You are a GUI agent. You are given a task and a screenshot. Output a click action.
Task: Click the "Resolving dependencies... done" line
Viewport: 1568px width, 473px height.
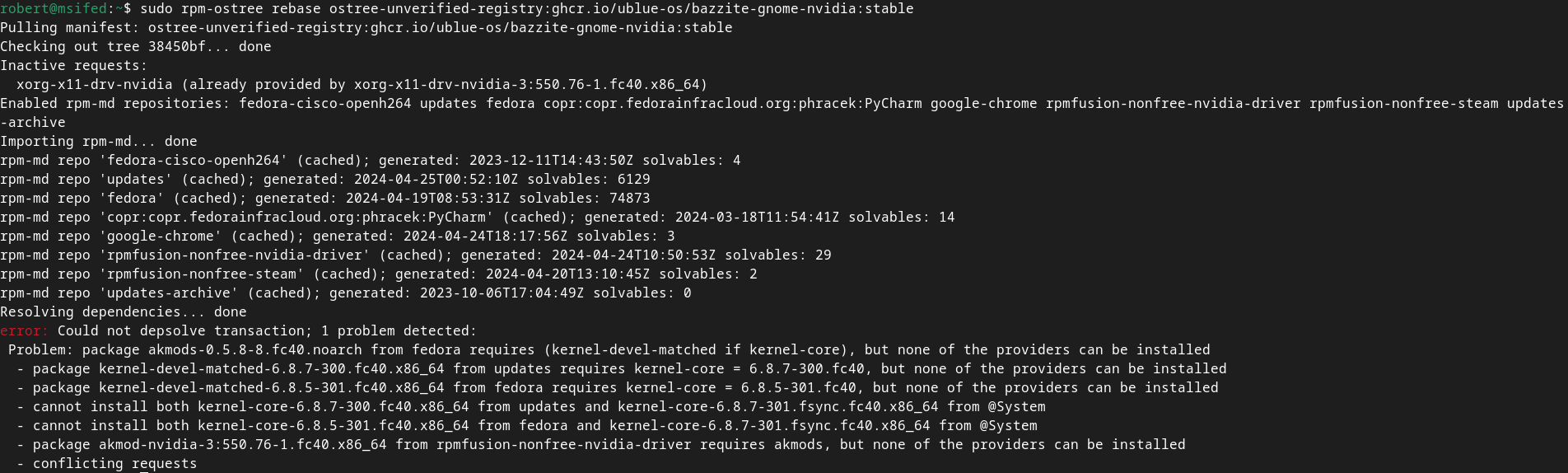[124, 312]
